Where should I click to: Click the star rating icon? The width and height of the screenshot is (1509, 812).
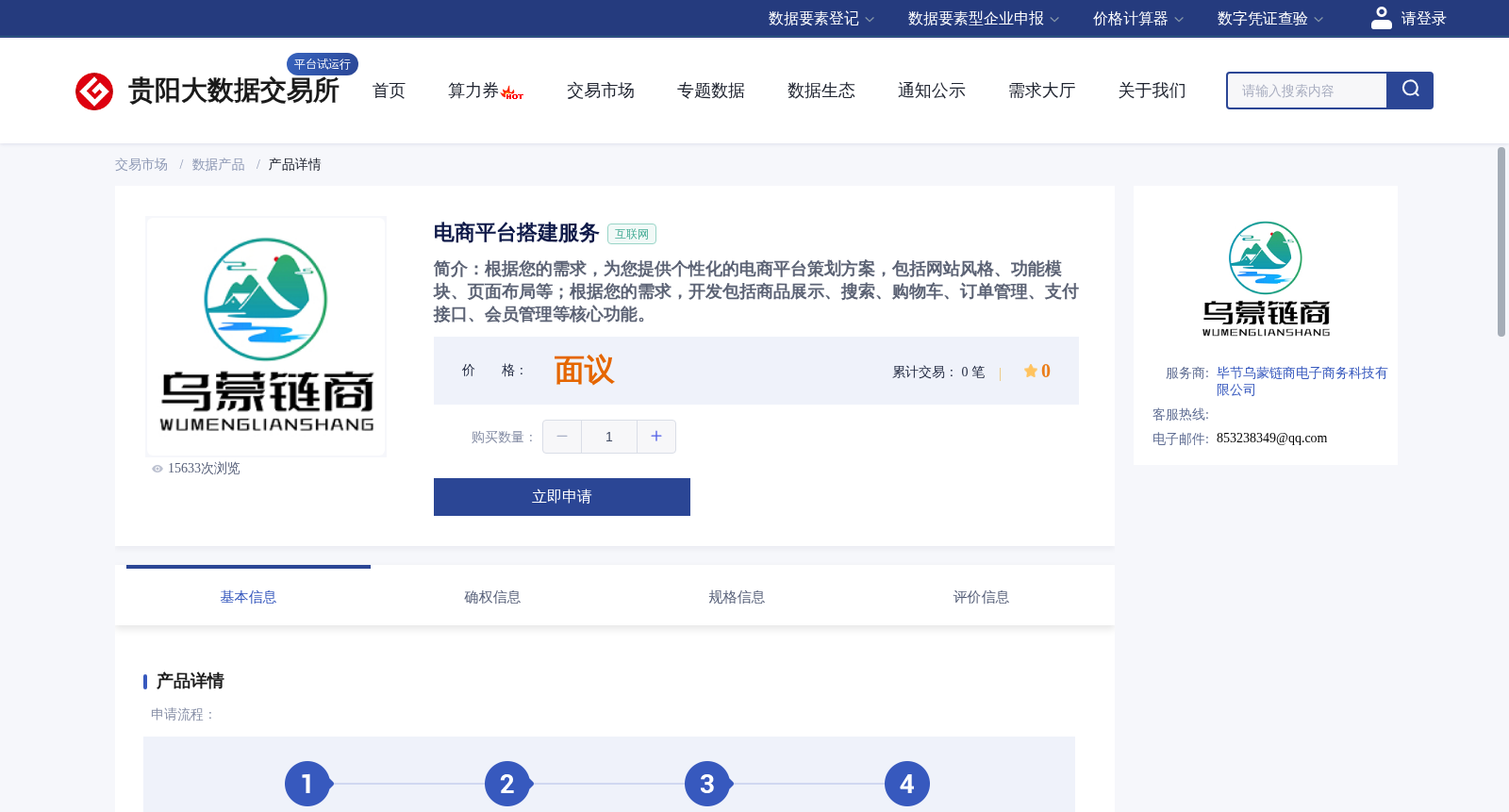[1031, 371]
